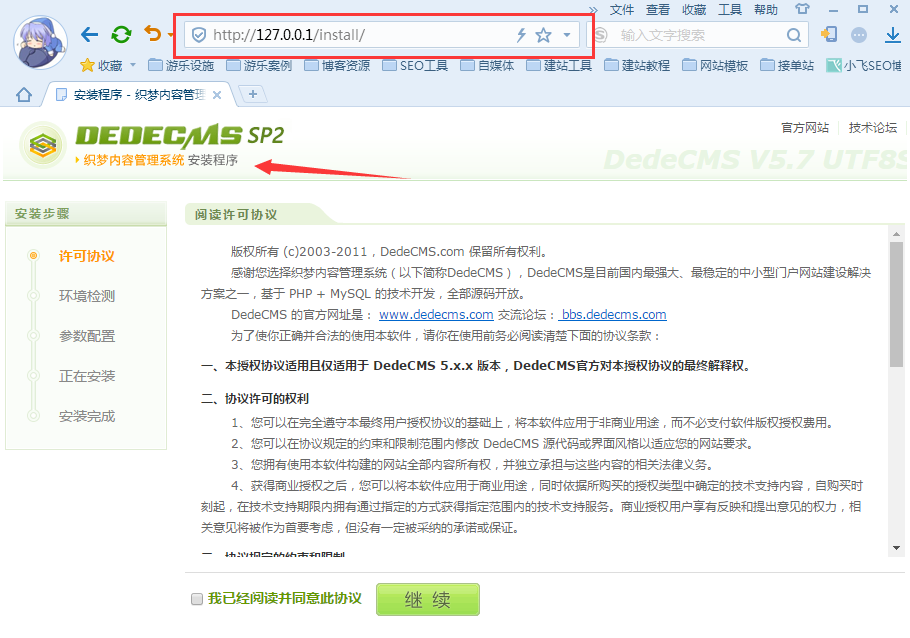Click the search box input field
The image size is (910, 638).
tap(699, 35)
